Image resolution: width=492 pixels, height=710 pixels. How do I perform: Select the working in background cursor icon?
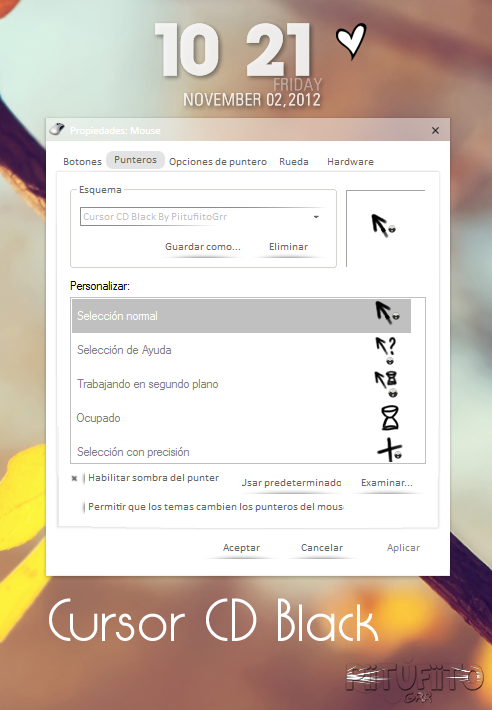point(387,384)
